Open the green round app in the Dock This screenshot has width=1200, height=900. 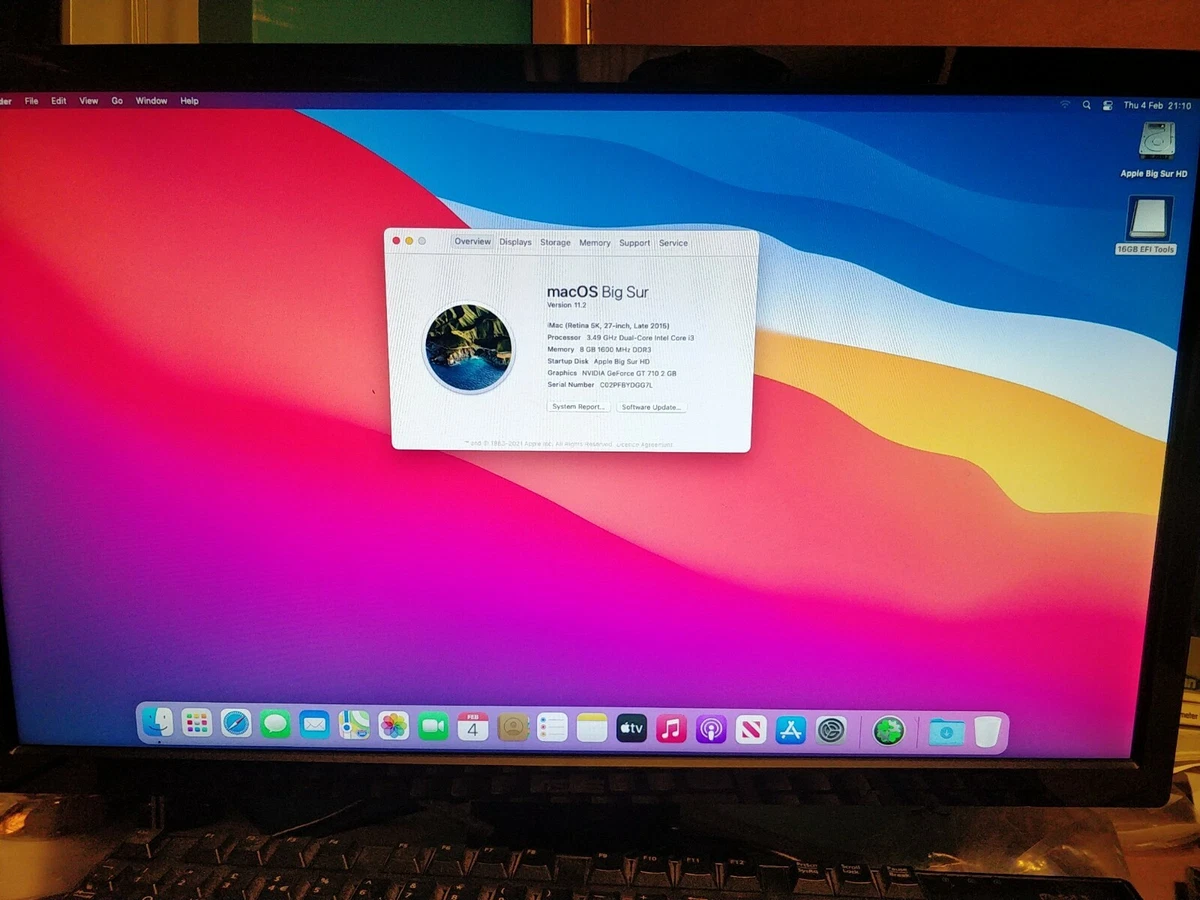(888, 731)
